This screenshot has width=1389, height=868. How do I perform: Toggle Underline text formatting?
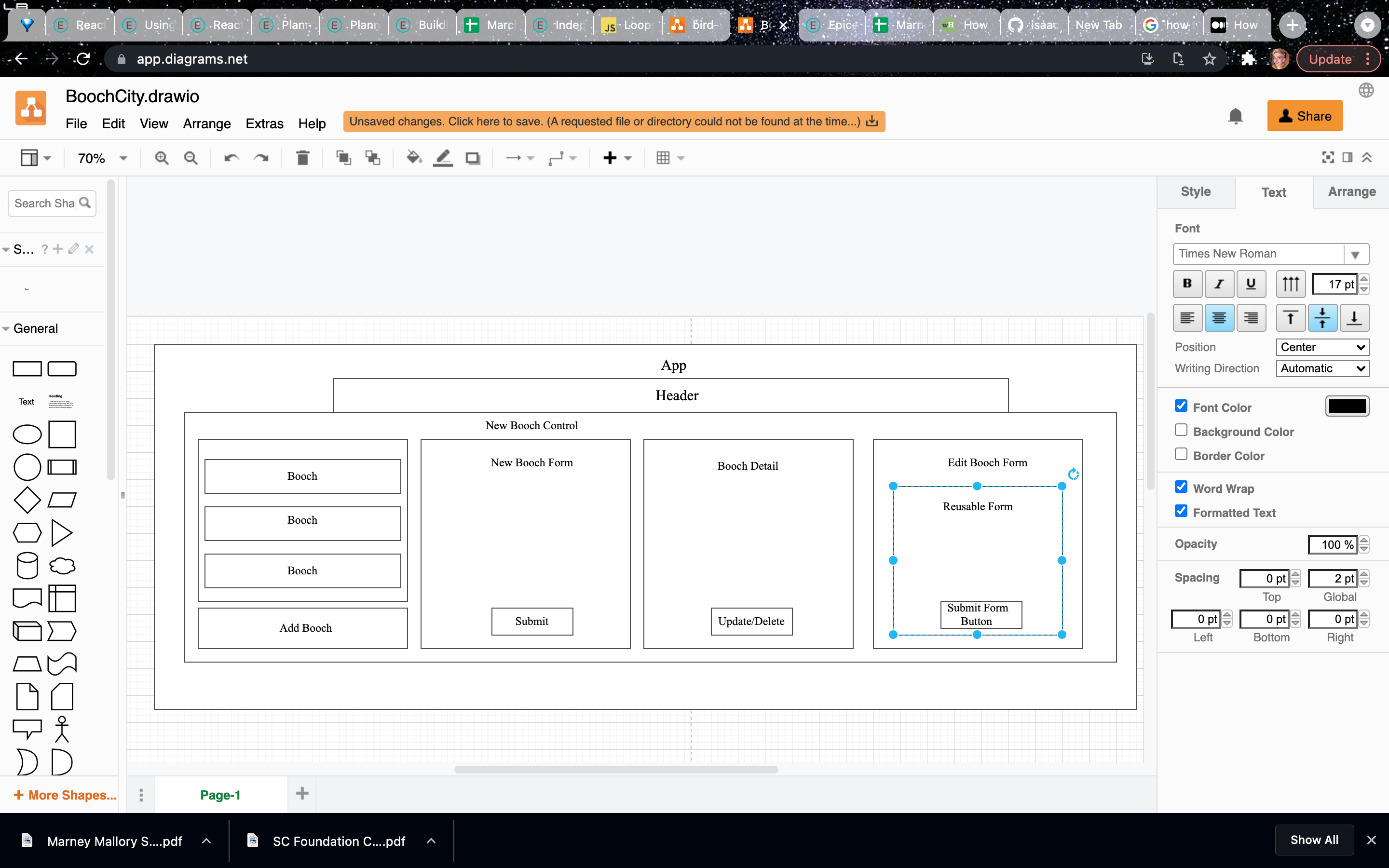(1251, 284)
